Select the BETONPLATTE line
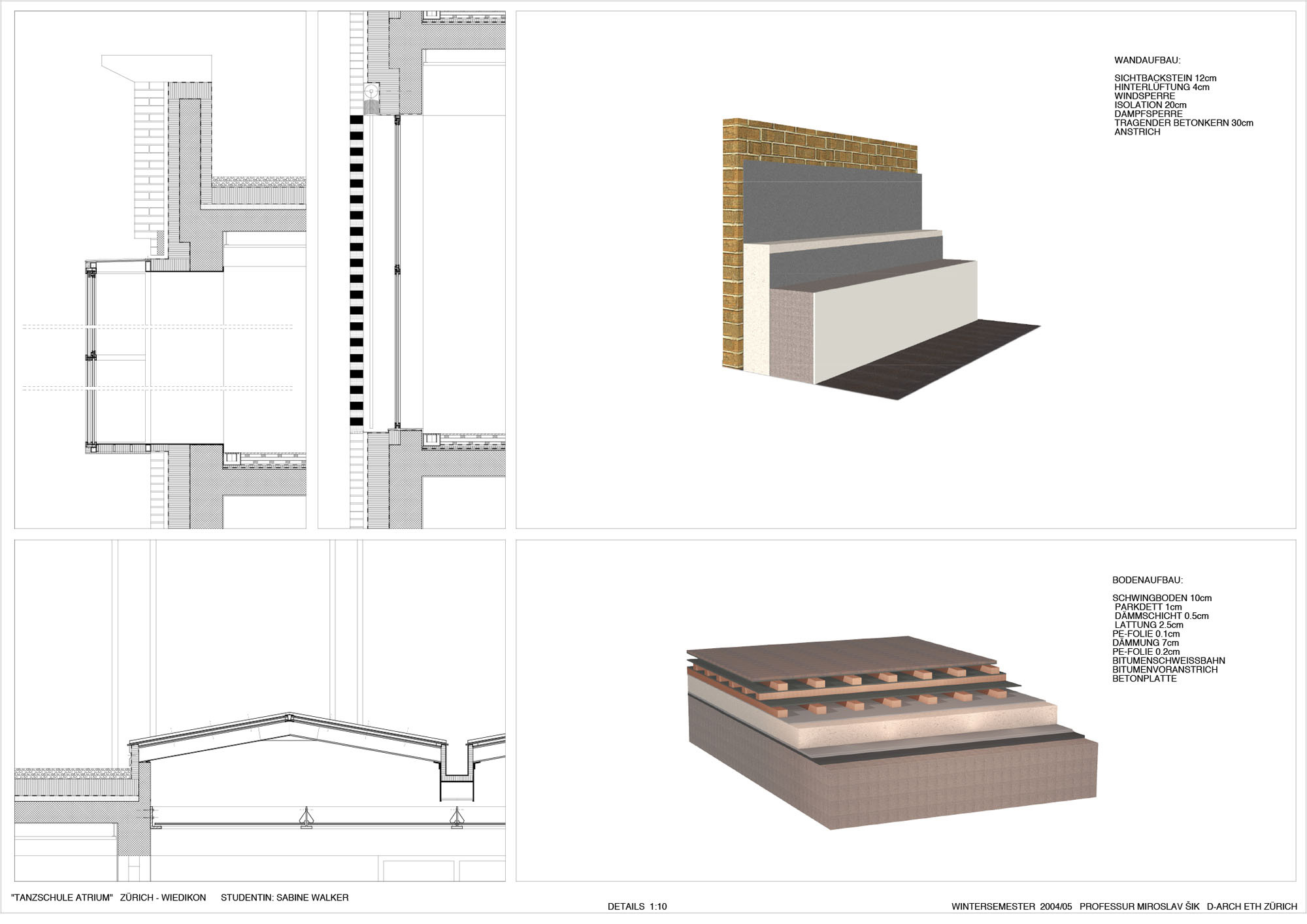Image resolution: width=1307 pixels, height=924 pixels. point(1144,678)
